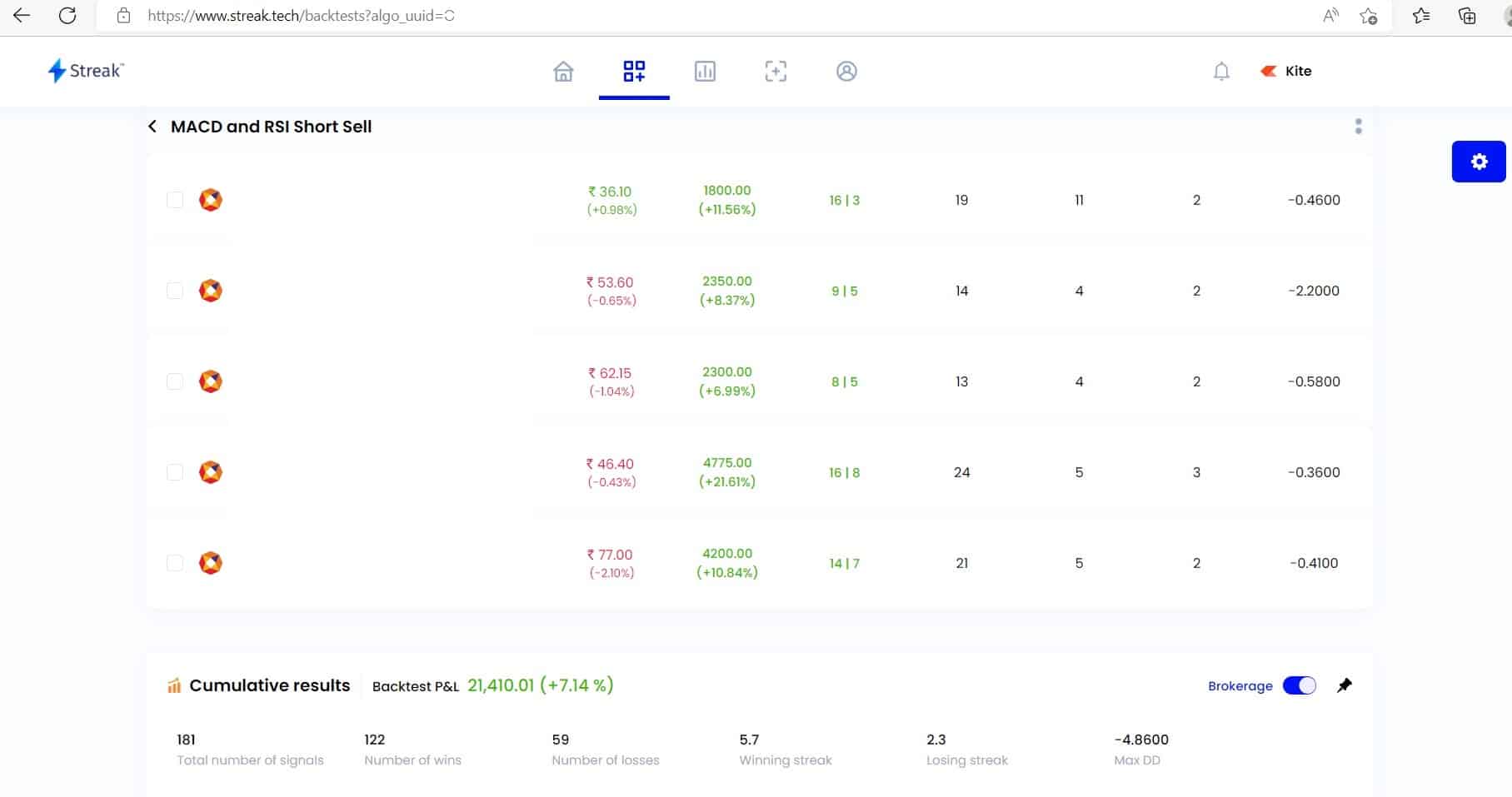Click the instrument logo on the ₹53.60 row

tap(211, 291)
